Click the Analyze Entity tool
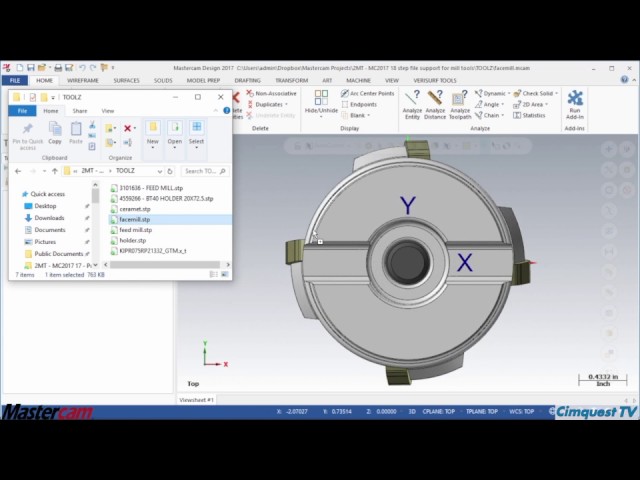 click(x=412, y=104)
